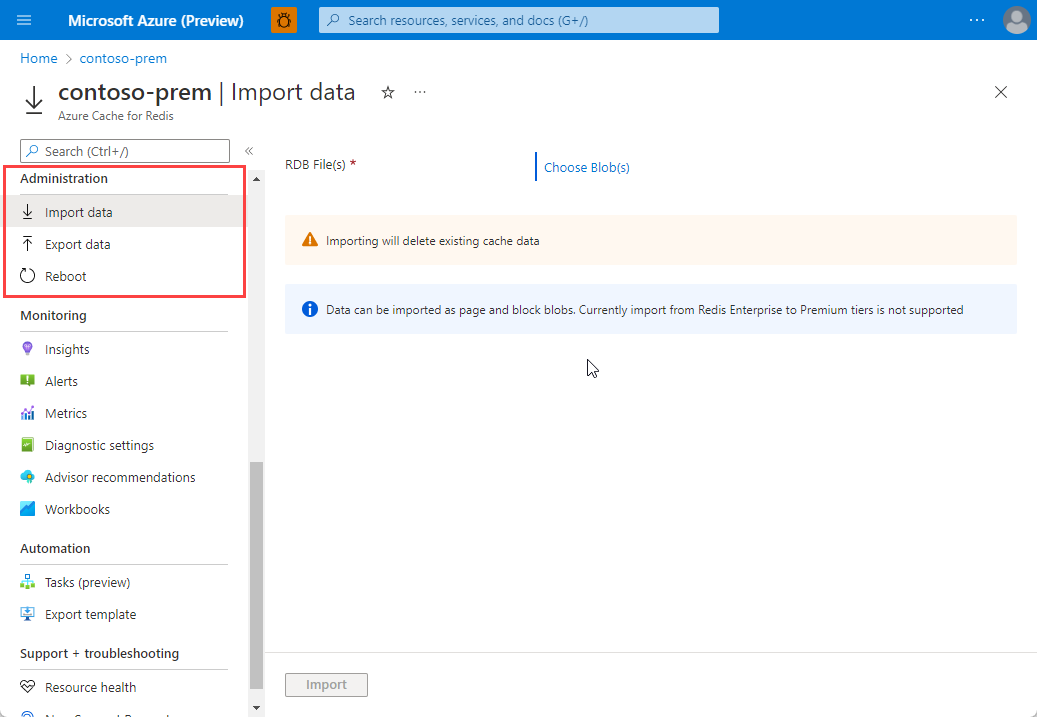The width and height of the screenshot is (1037, 717).
Task: Open more options ellipsis beside title
Action: pos(420,93)
